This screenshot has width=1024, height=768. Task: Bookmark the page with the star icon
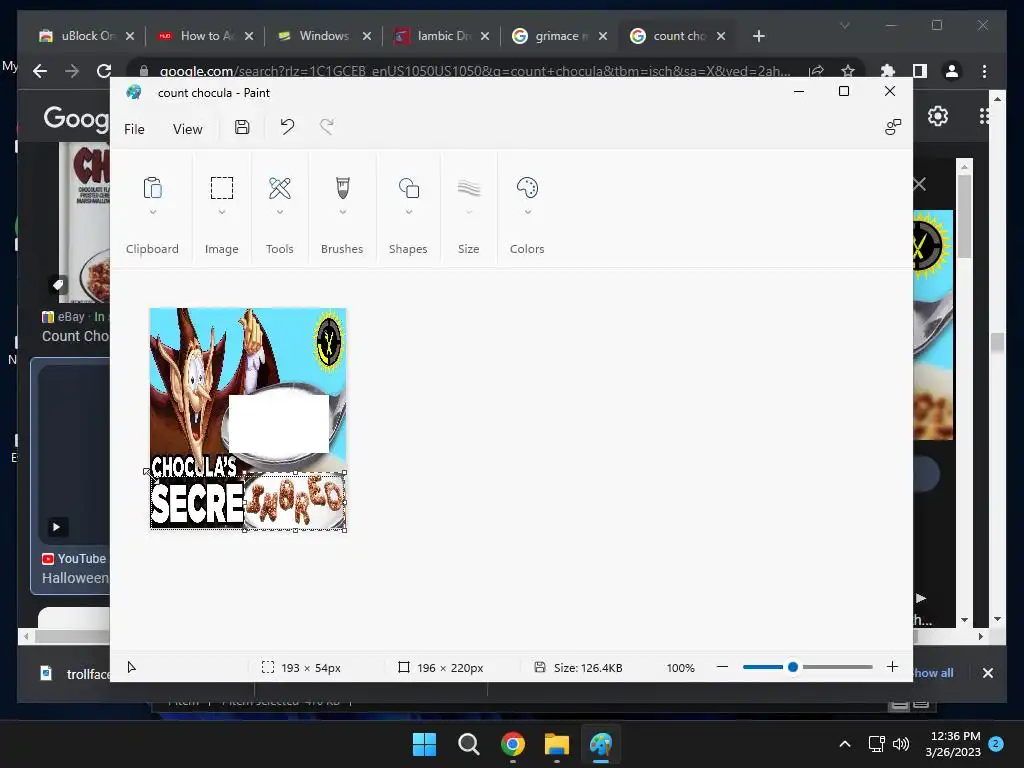(848, 71)
